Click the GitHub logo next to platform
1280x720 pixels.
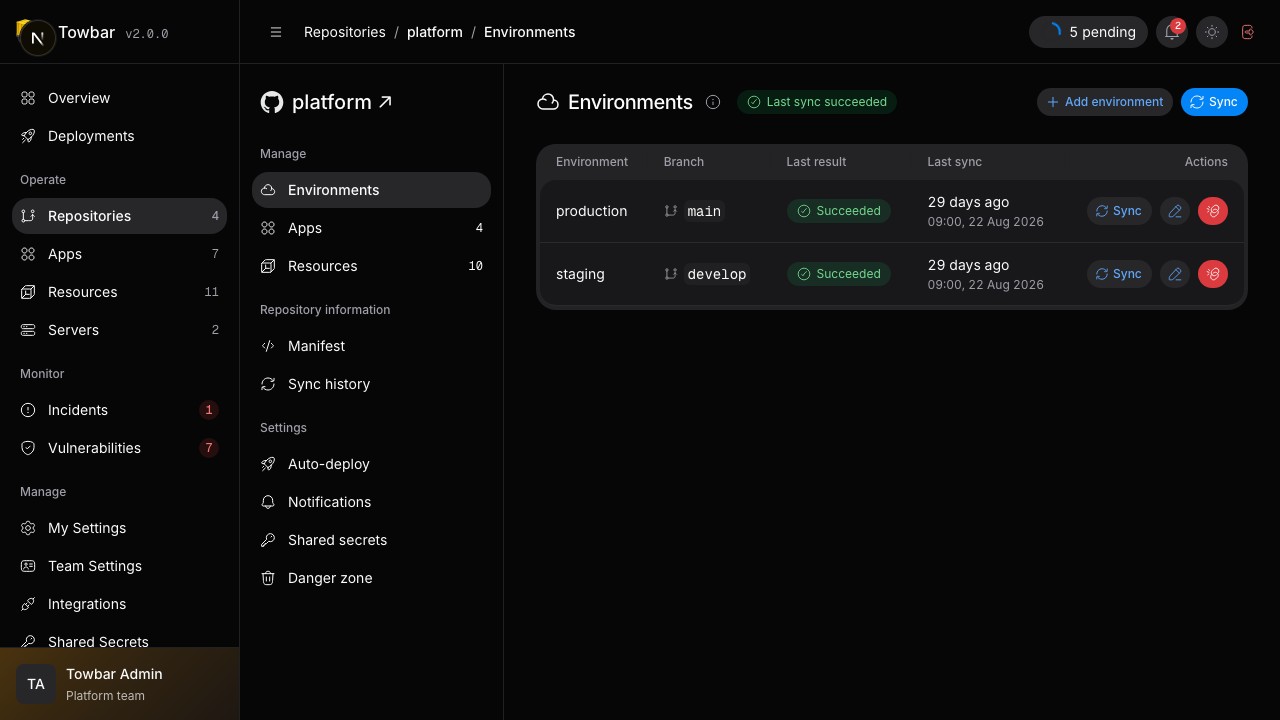(272, 102)
